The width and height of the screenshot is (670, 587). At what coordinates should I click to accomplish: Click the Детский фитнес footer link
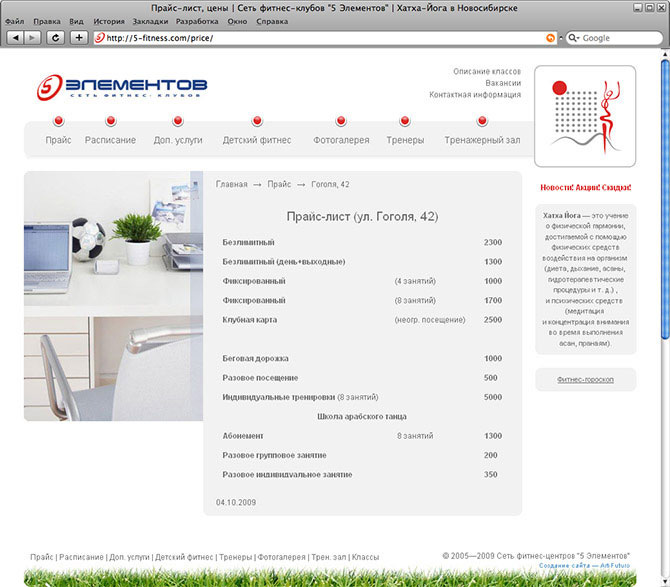pos(184,557)
